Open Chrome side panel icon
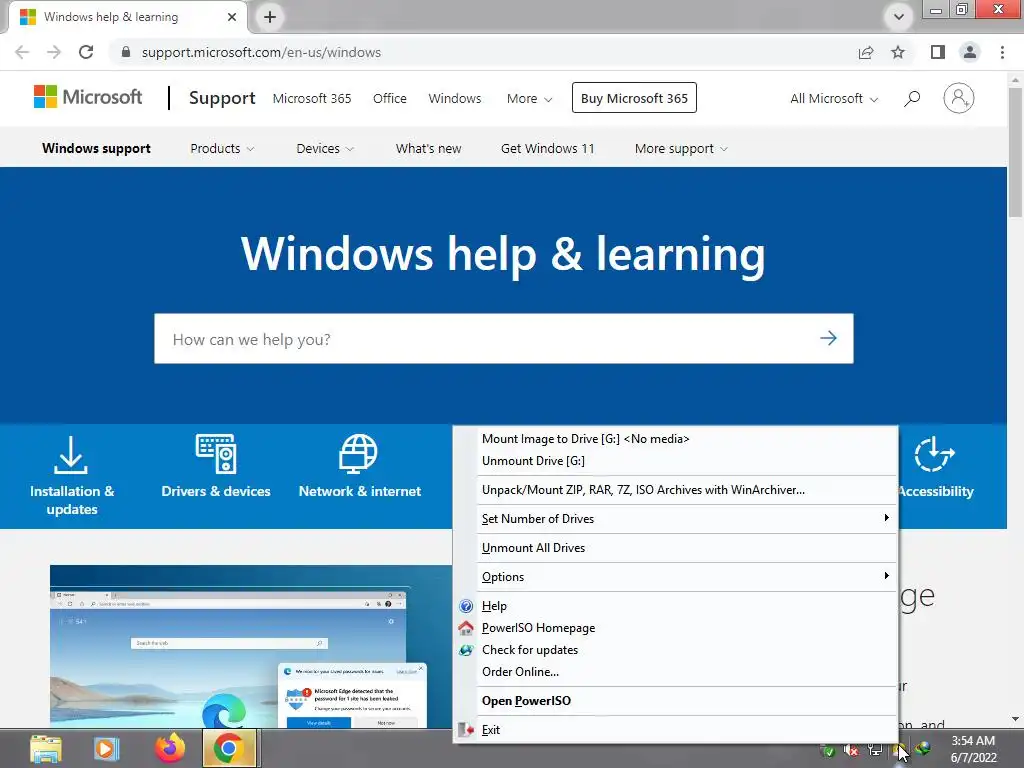 (x=938, y=52)
